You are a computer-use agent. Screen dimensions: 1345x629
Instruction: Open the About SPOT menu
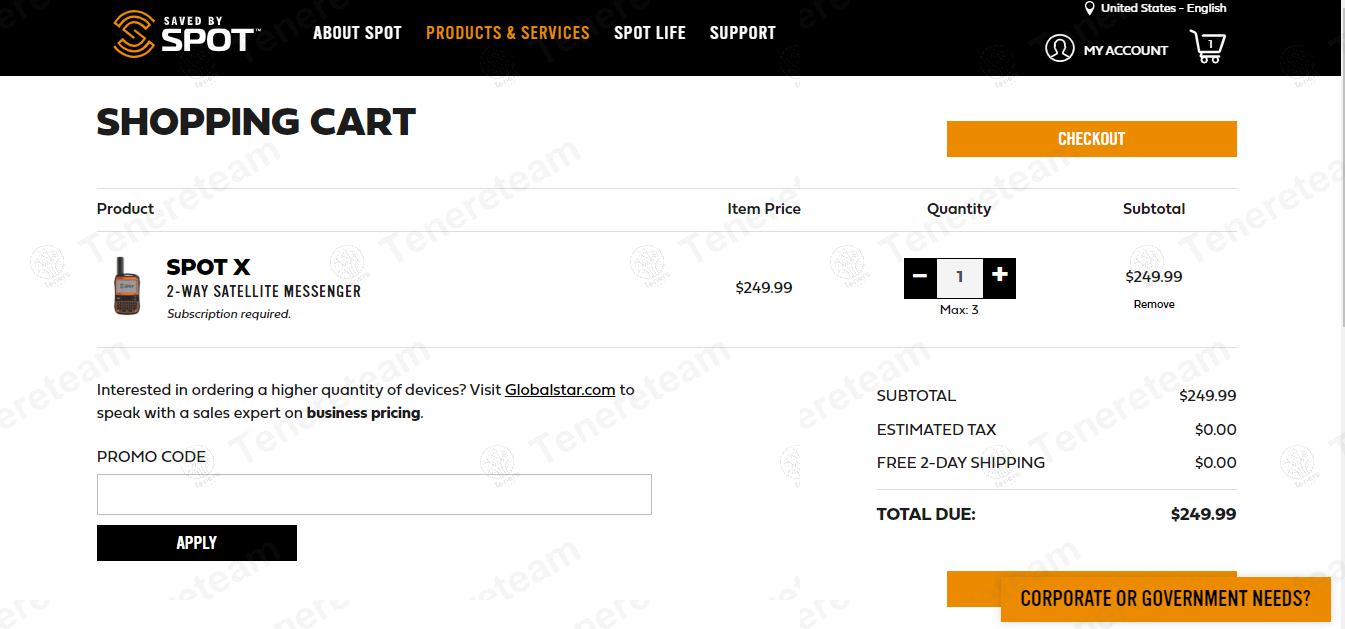(x=357, y=33)
